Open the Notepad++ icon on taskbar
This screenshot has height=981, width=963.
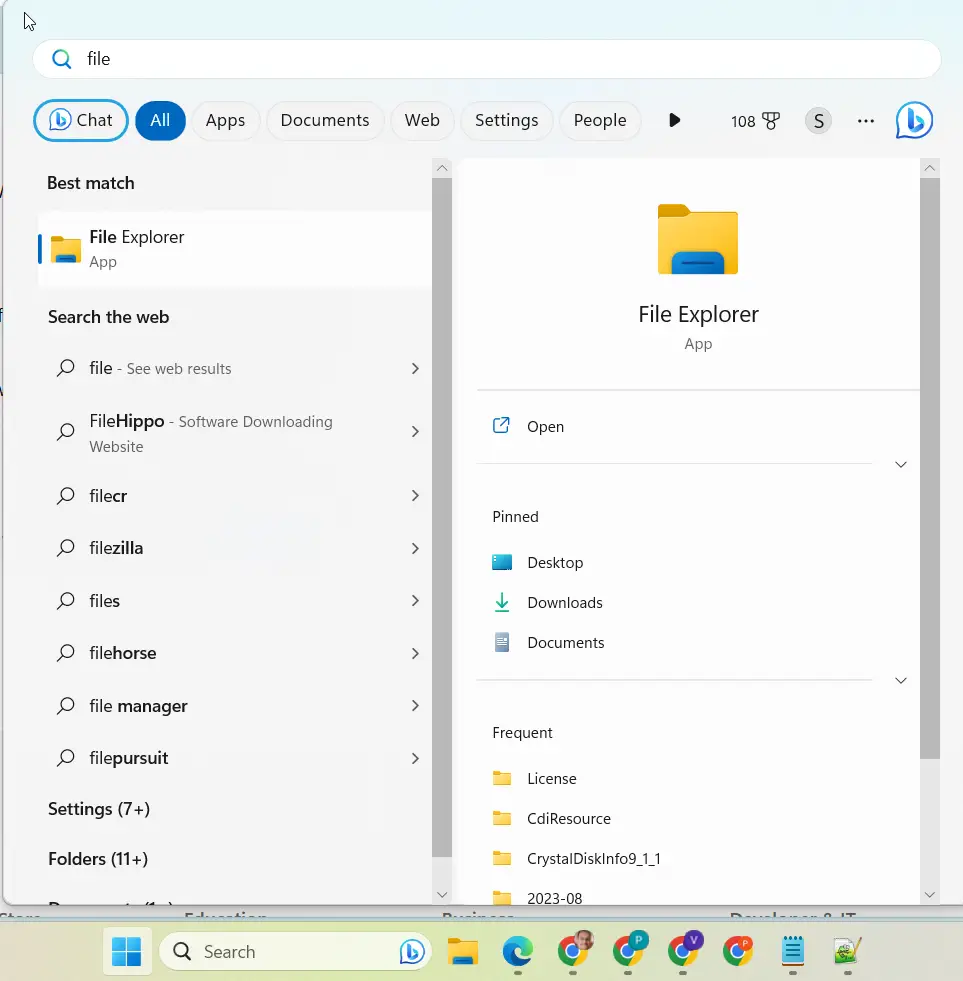point(848,952)
